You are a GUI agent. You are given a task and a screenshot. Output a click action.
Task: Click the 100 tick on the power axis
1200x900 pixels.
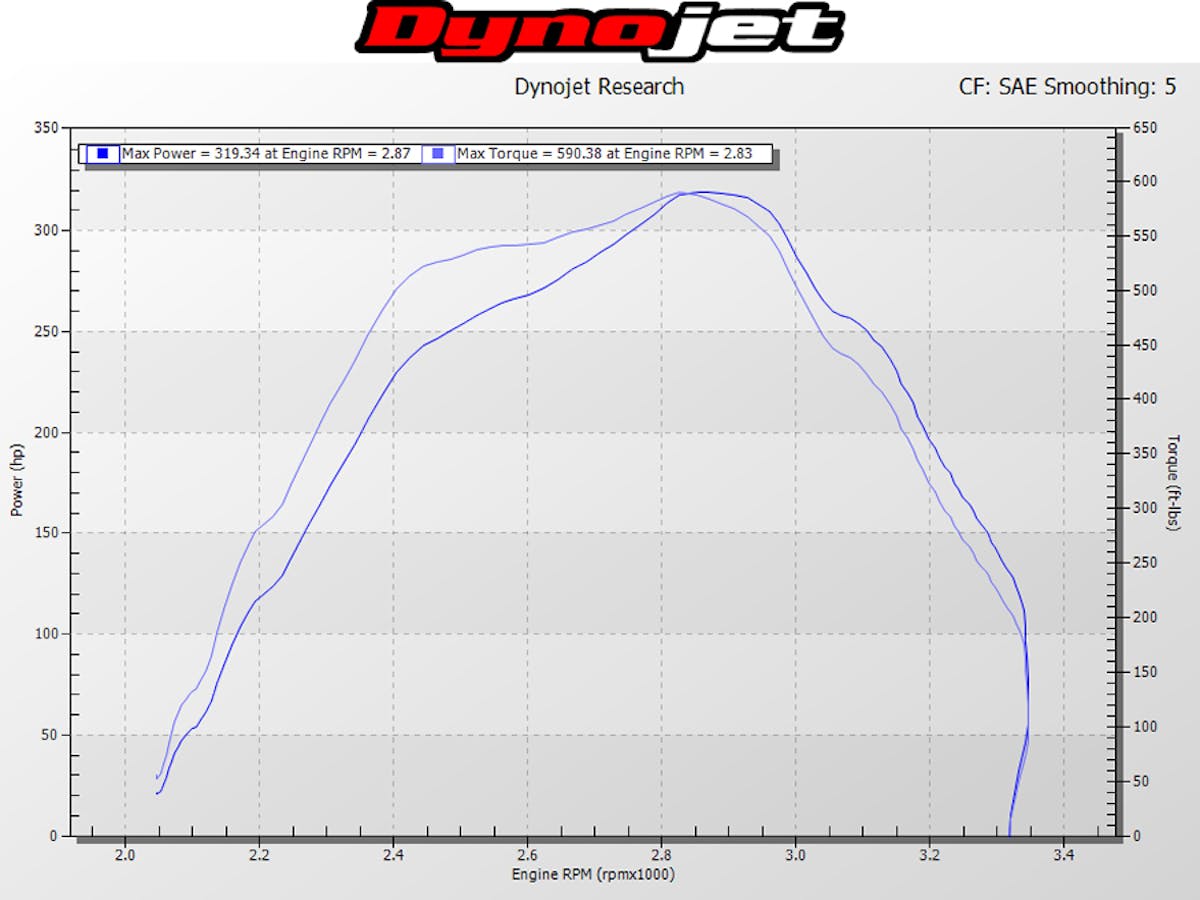pos(46,634)
